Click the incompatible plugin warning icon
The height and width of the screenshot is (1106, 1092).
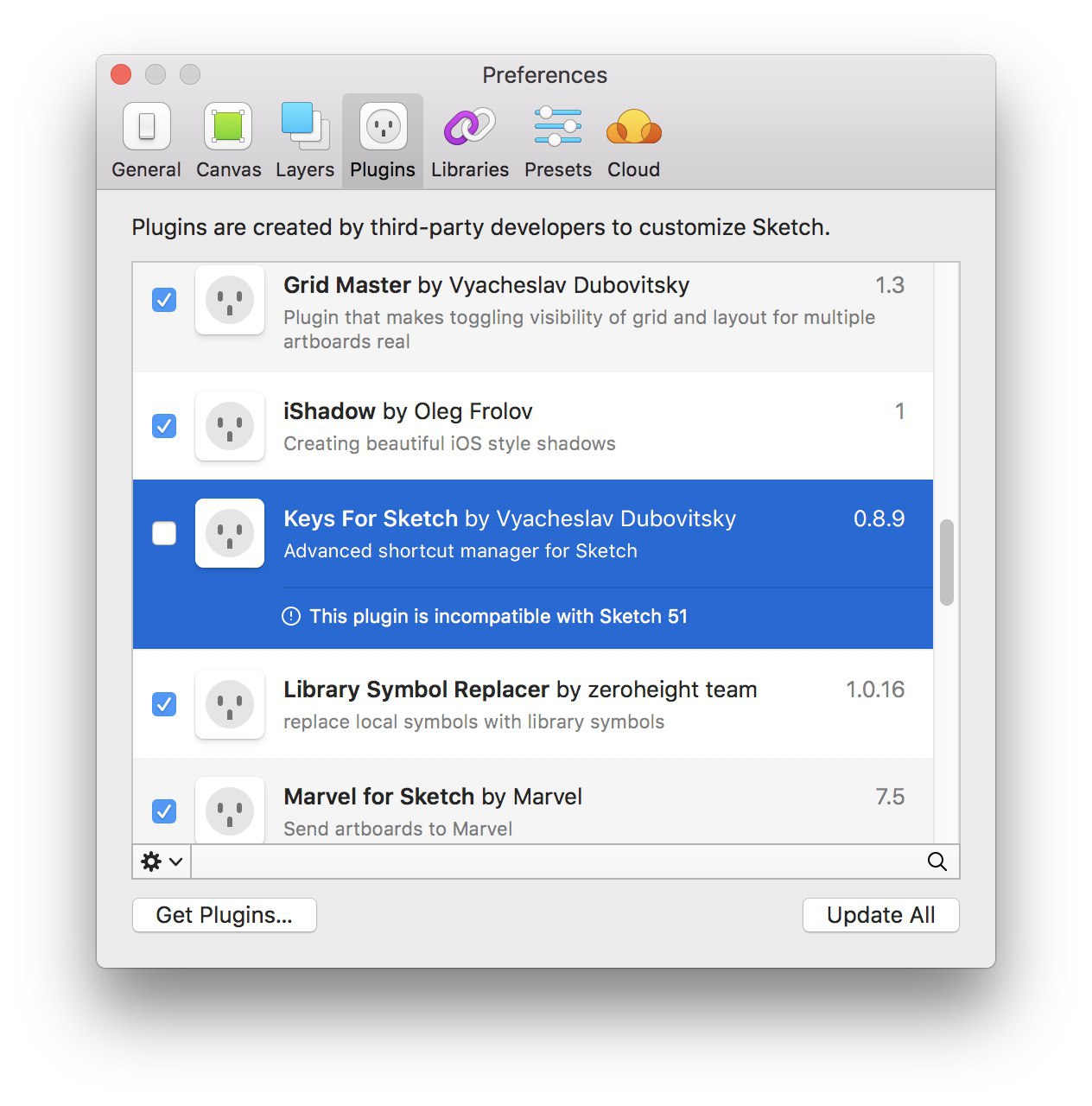291,616
